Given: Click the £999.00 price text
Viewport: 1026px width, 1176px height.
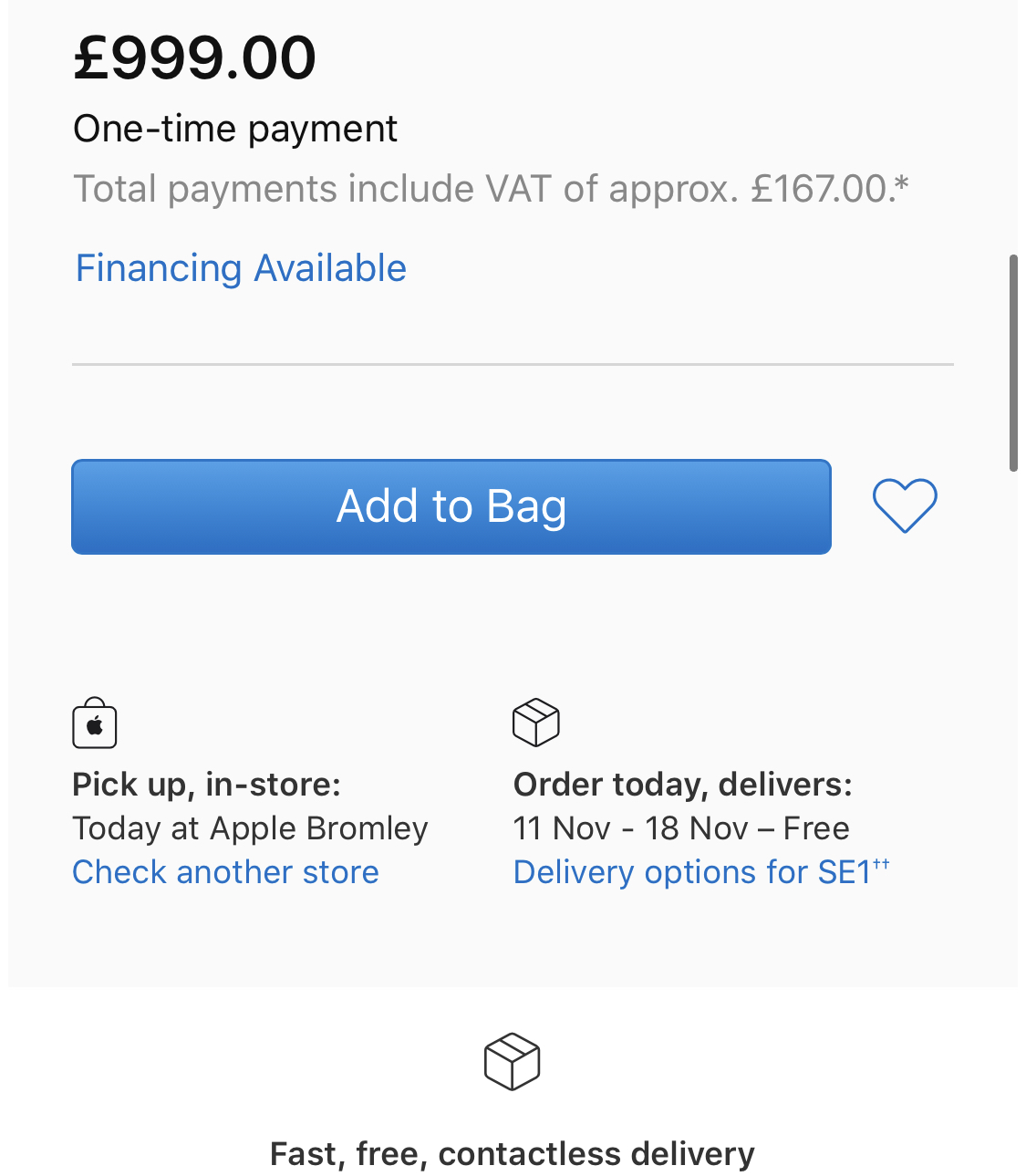Looking at the screenshot, I should click(194, 57).
